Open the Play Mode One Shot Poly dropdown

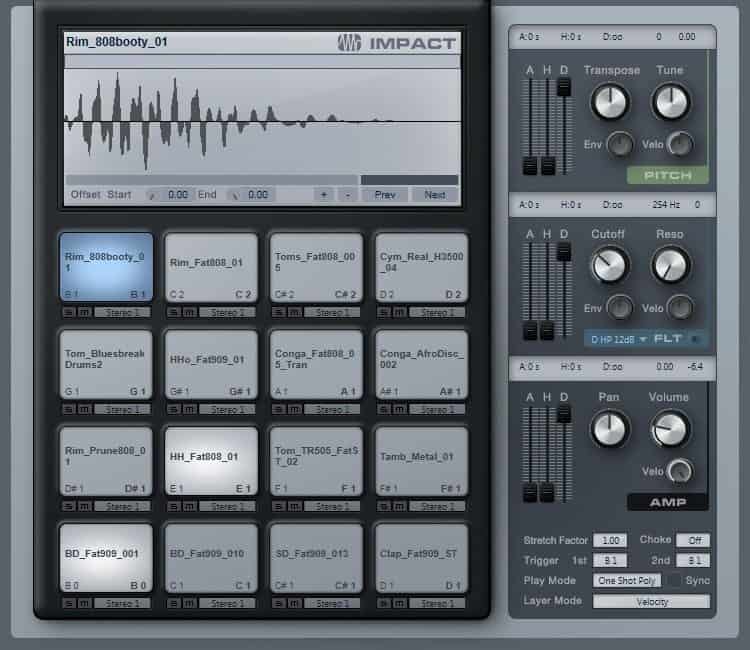[626, 581]
